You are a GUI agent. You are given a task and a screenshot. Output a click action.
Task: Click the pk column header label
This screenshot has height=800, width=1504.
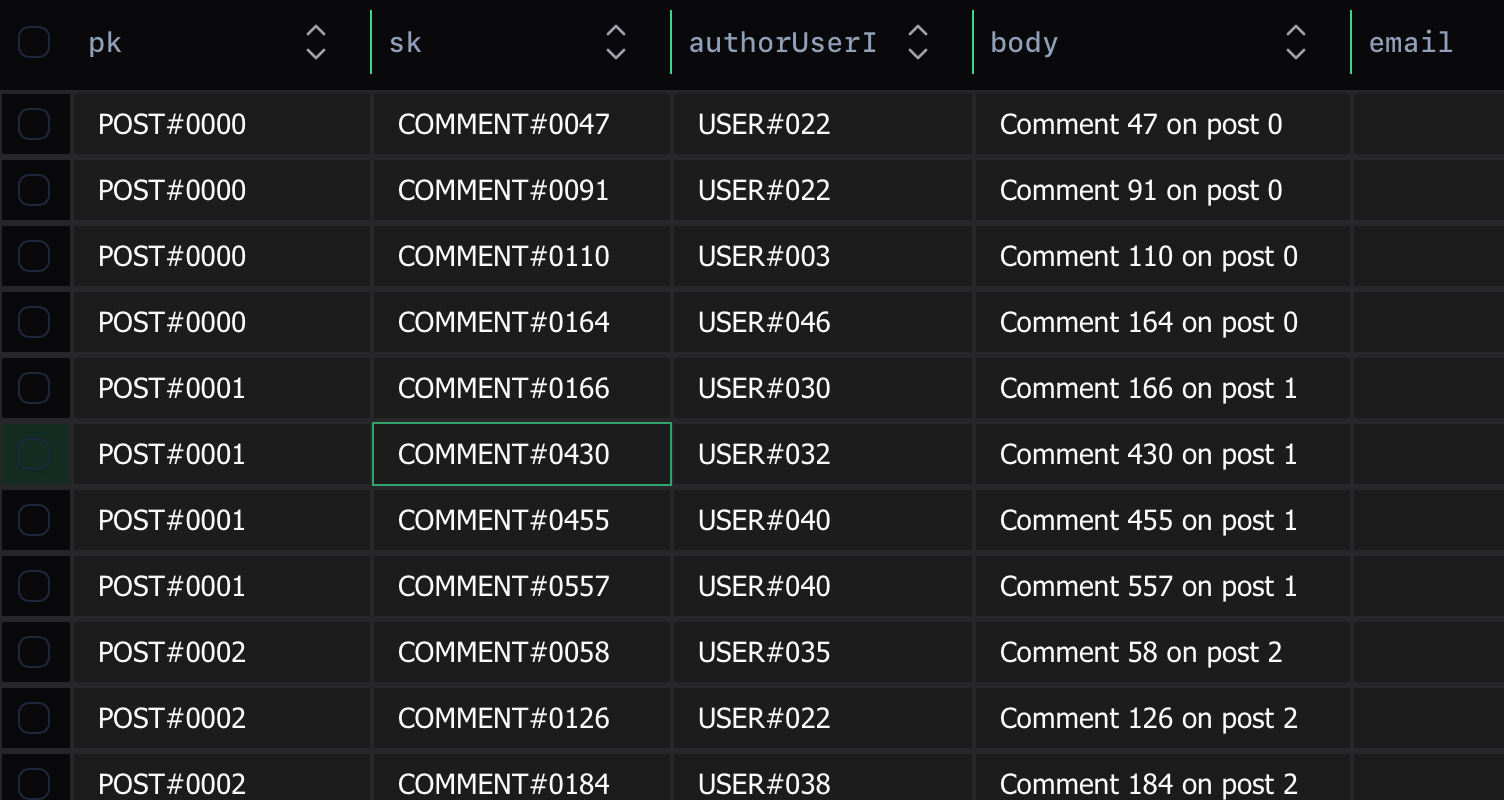point(105,43)
